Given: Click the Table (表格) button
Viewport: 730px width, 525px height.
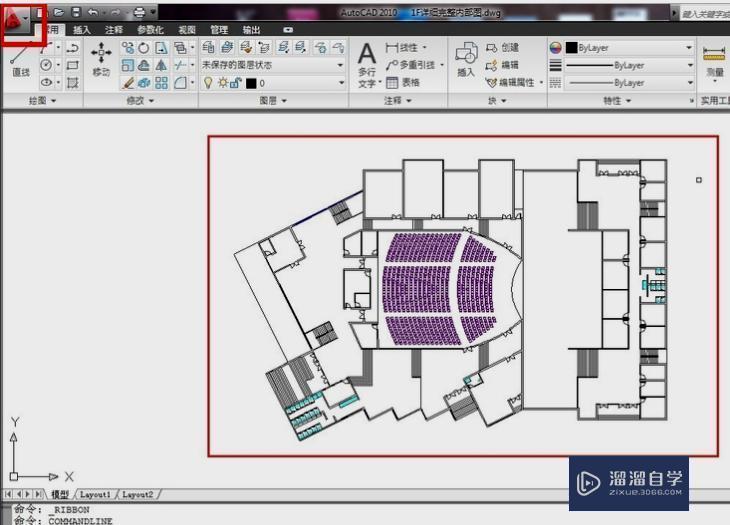Looking at the screenshot, I should coord(403,82).
